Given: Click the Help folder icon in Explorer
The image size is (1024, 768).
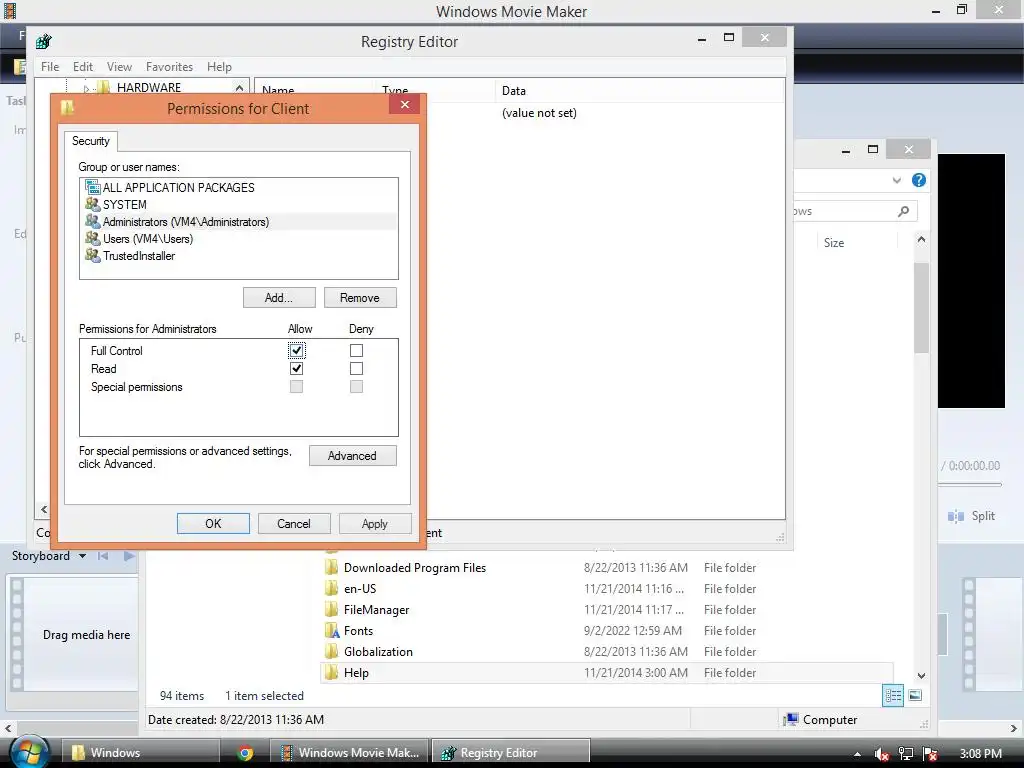Looking at the screenshot, I should 332,673.
